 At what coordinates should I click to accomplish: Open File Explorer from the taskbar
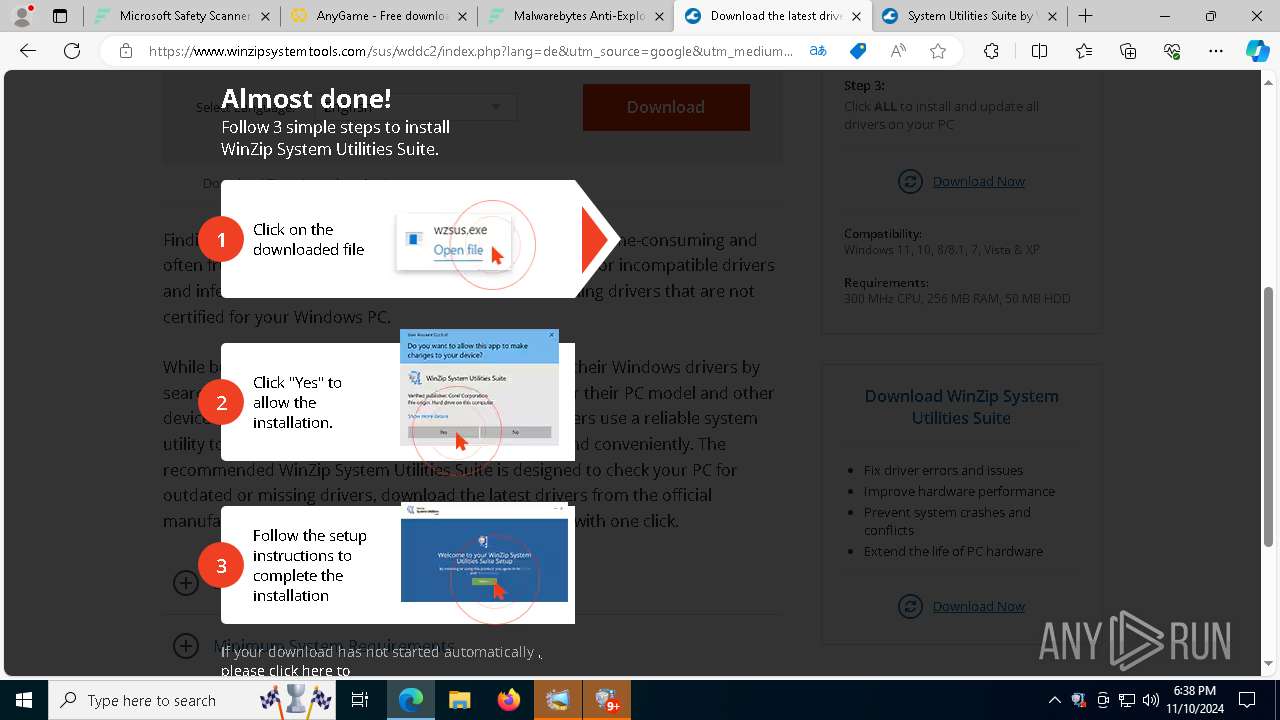coord(459,700)
